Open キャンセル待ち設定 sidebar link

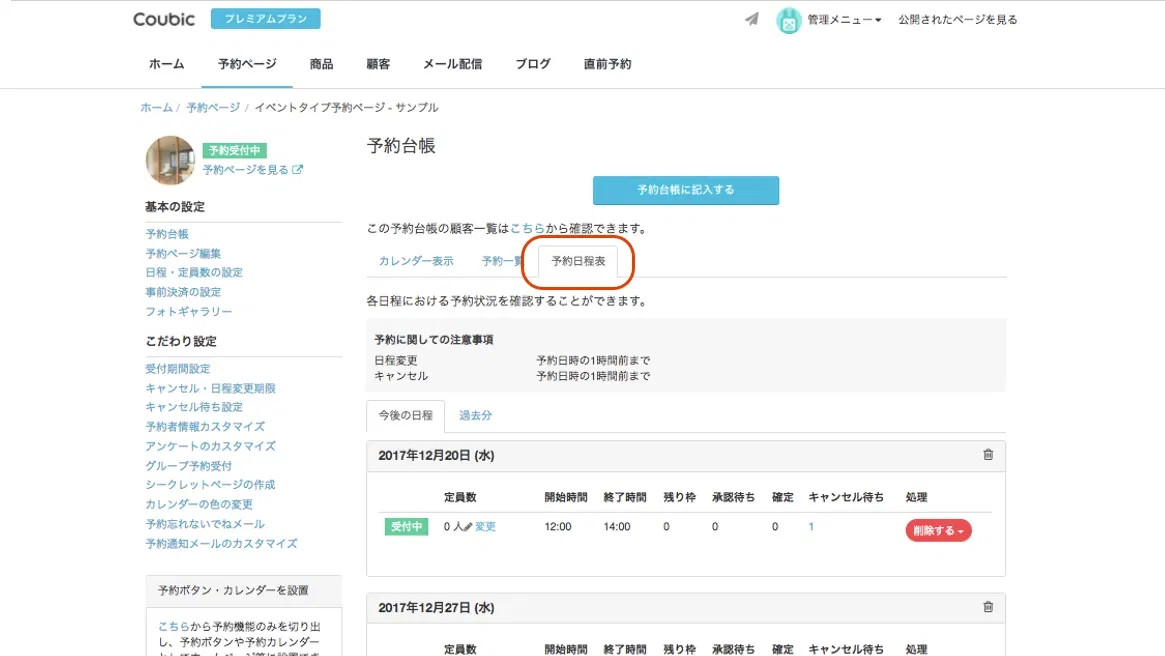pyautogui.click(x=194, y=407)
